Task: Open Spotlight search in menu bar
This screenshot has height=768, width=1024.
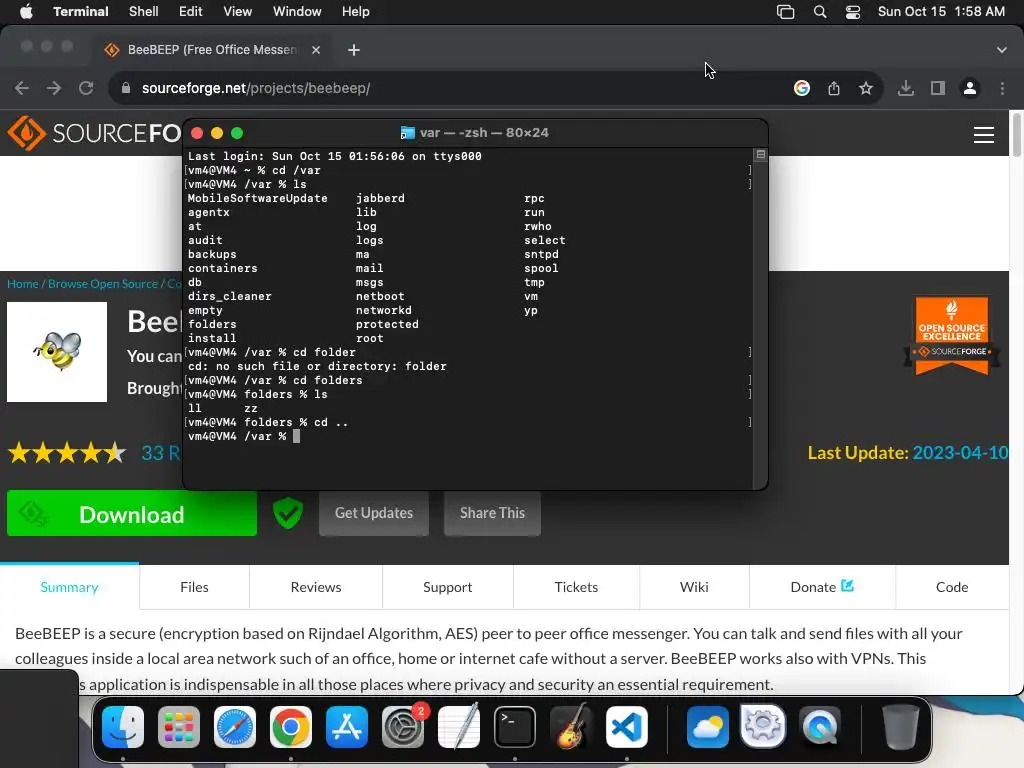Action: (x=820, y=12)
